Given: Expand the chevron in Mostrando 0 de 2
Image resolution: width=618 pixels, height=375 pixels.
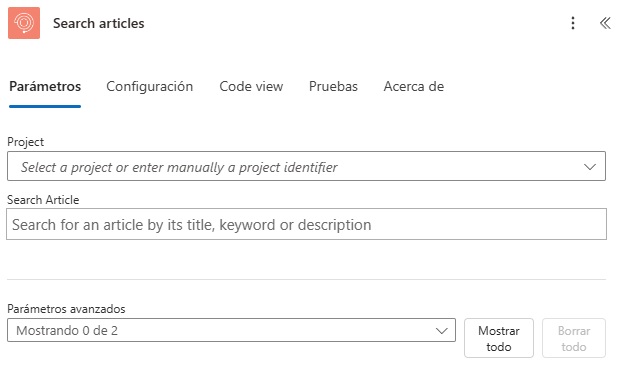Looking at the screenshot, I should point(441,330).
